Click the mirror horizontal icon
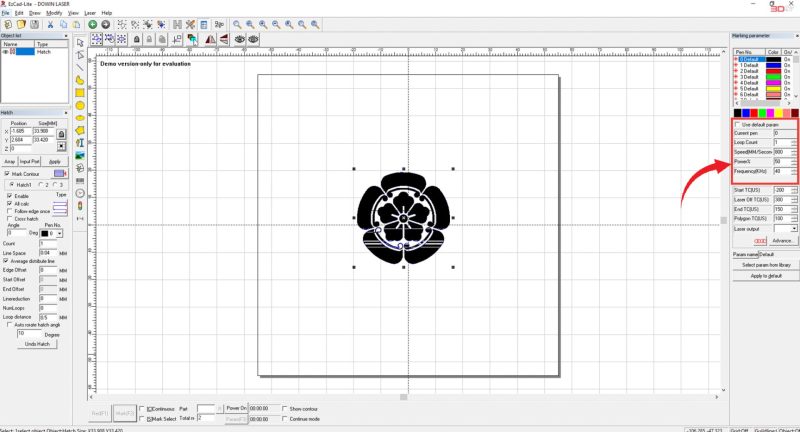Screen dimensions: 800x432 210,39
